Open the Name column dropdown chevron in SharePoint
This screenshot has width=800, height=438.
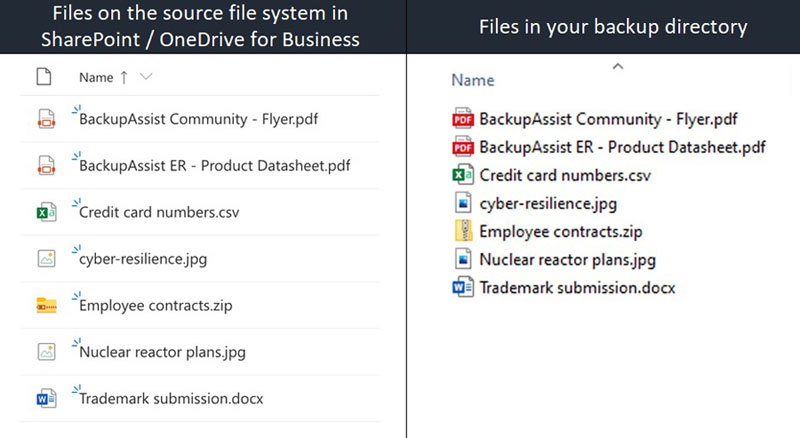point(146,77)
